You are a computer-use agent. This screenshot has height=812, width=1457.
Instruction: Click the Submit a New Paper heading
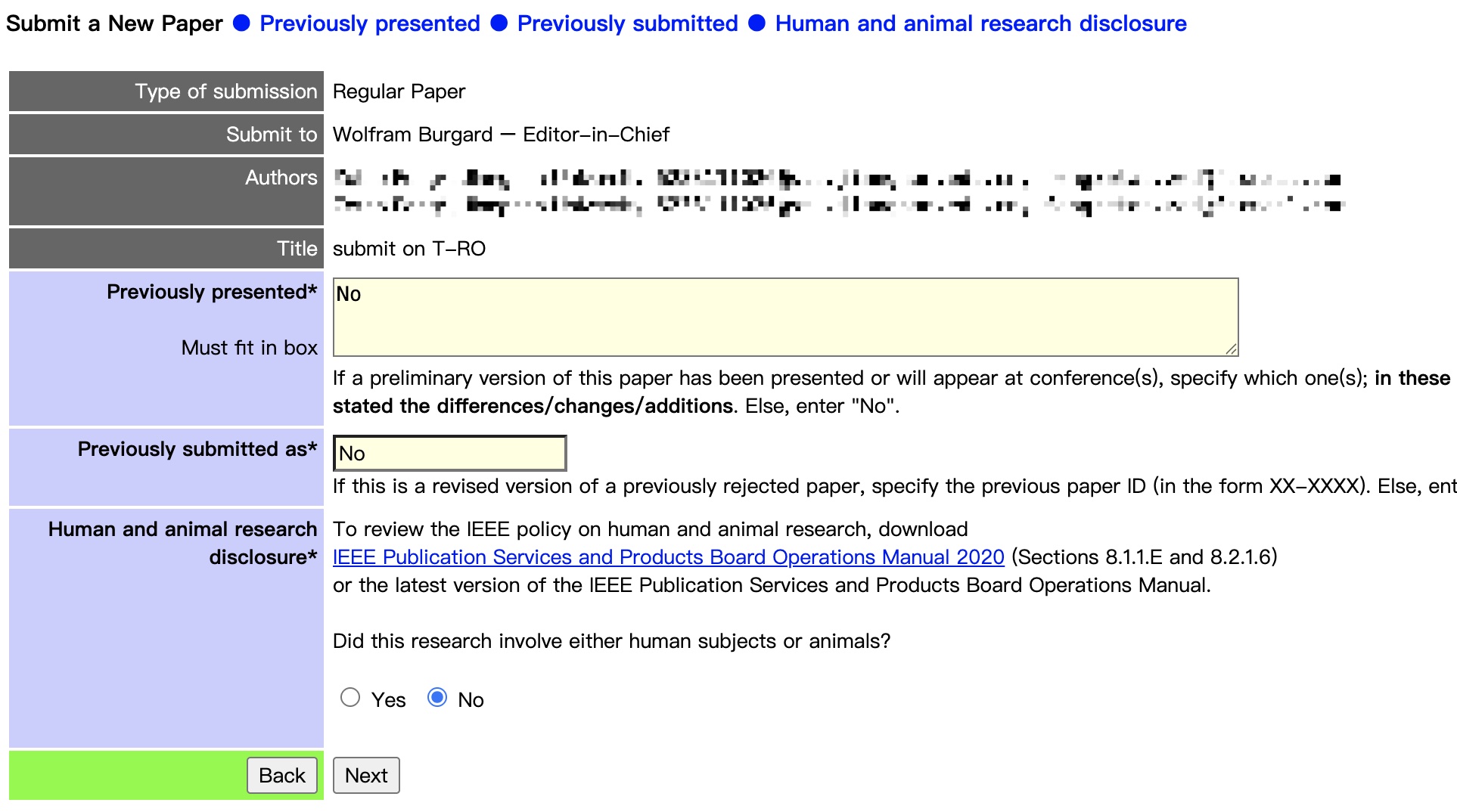[x=114, y=23]
